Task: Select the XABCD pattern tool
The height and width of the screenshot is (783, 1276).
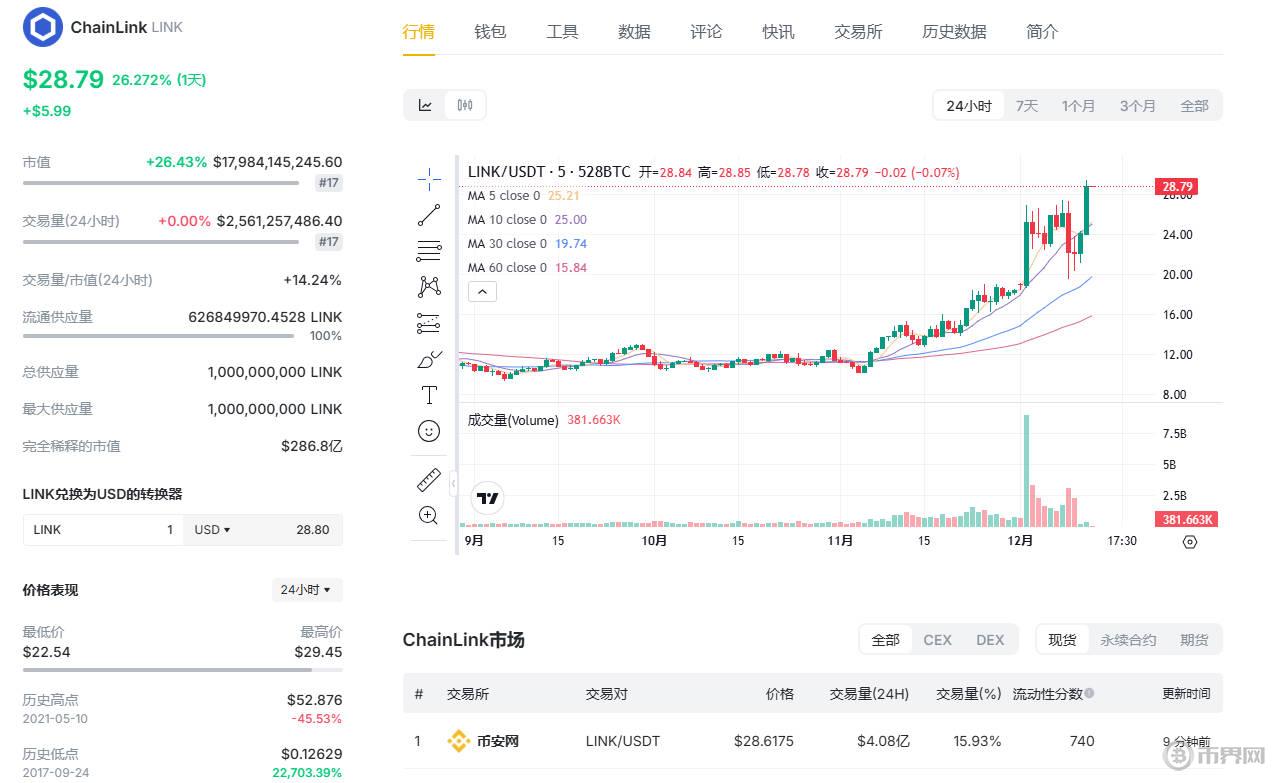Action: click(x=429, y=287)
